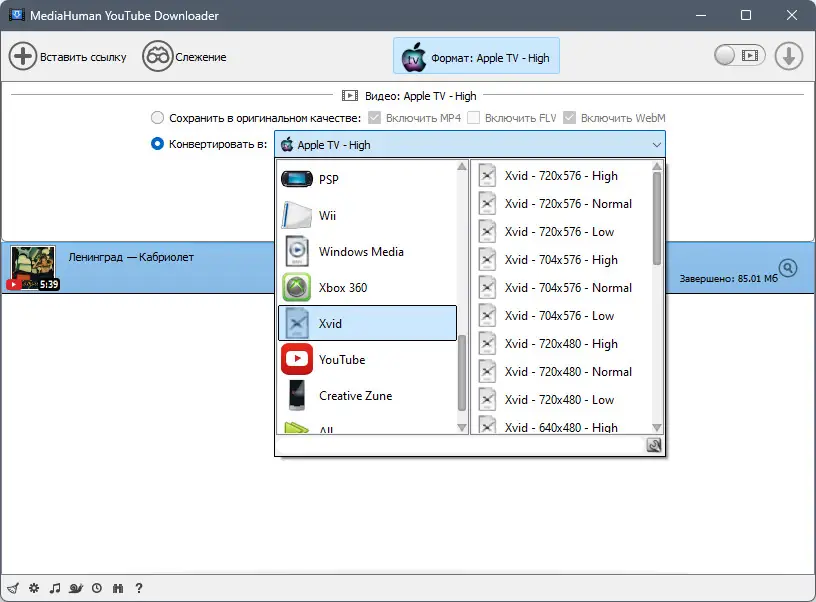
Task: Click the Wii console icon
Action: [296, 215]
